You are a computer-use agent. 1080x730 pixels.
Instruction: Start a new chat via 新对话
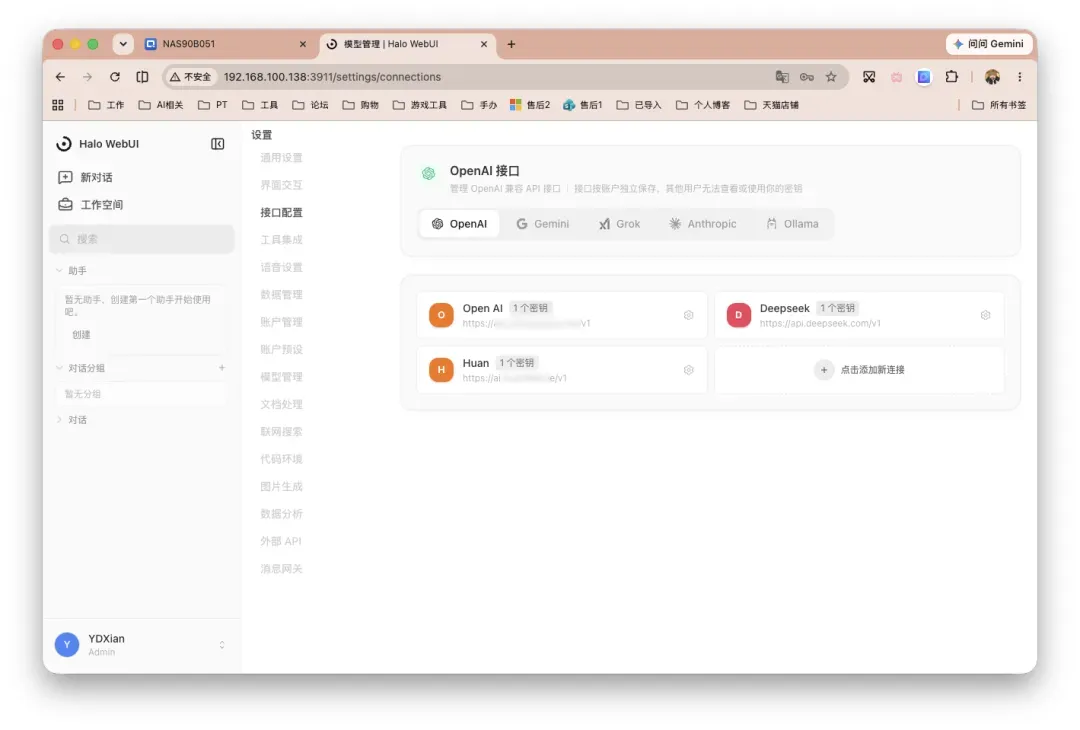(x=85, y=177)
